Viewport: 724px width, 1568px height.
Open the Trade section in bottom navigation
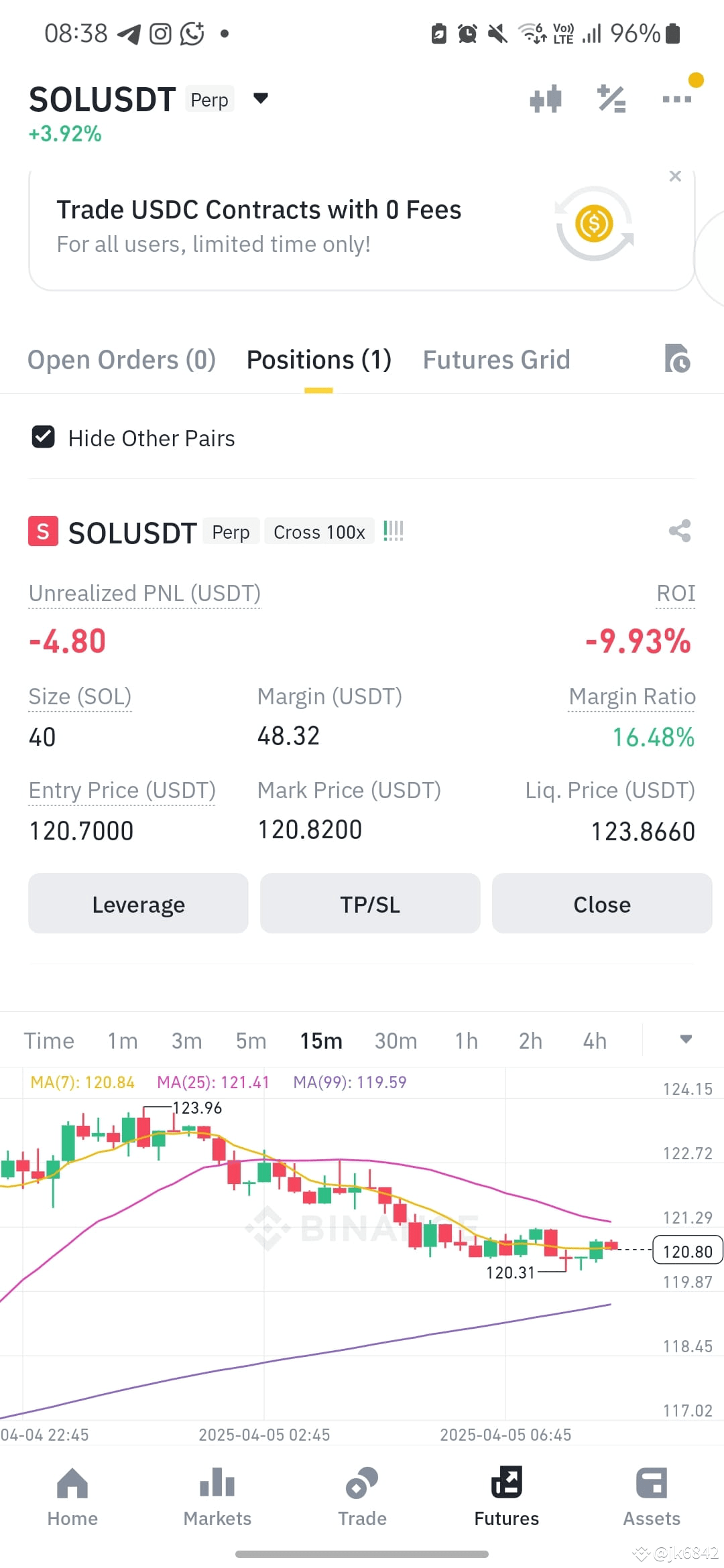[362, 1497]
